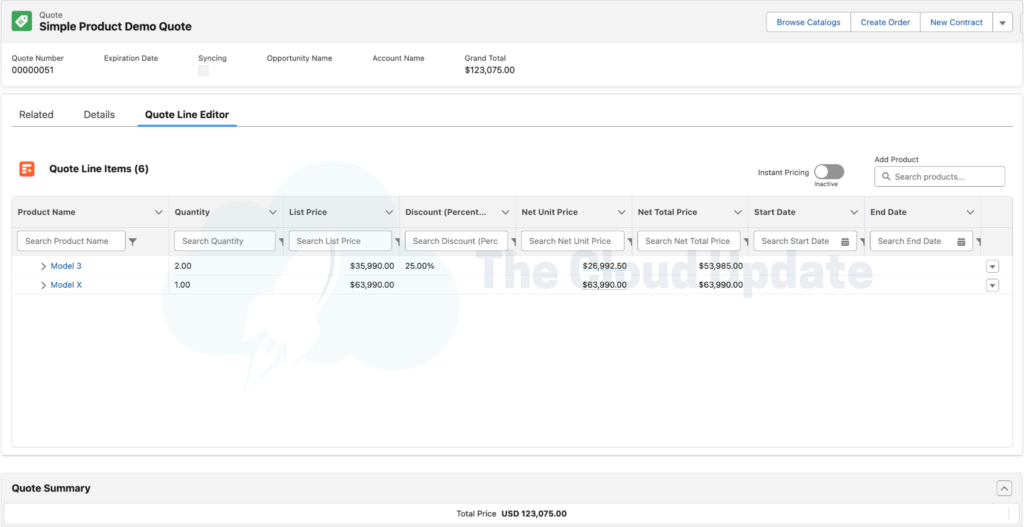1024x527 pixels.
Task: Open Net Total Price column header menu
Action: click(x=738, y=212)
